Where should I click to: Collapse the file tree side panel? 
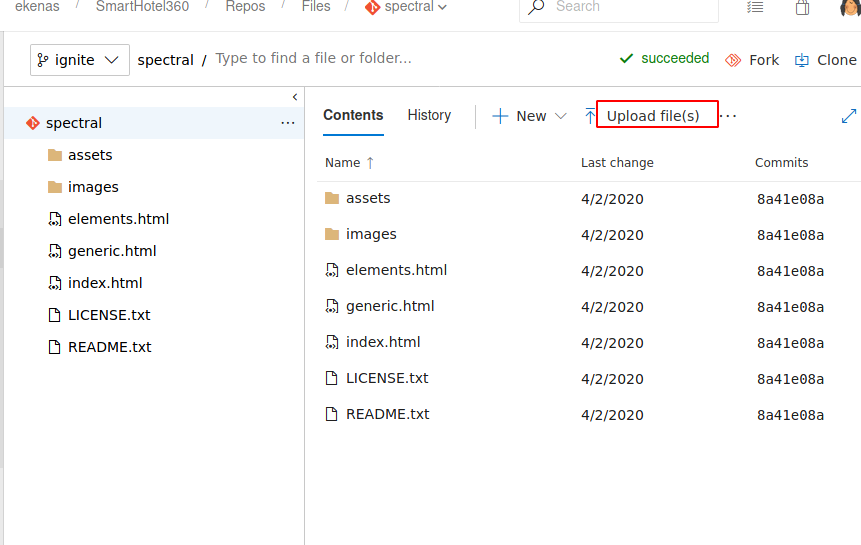[x=295, y=97]
